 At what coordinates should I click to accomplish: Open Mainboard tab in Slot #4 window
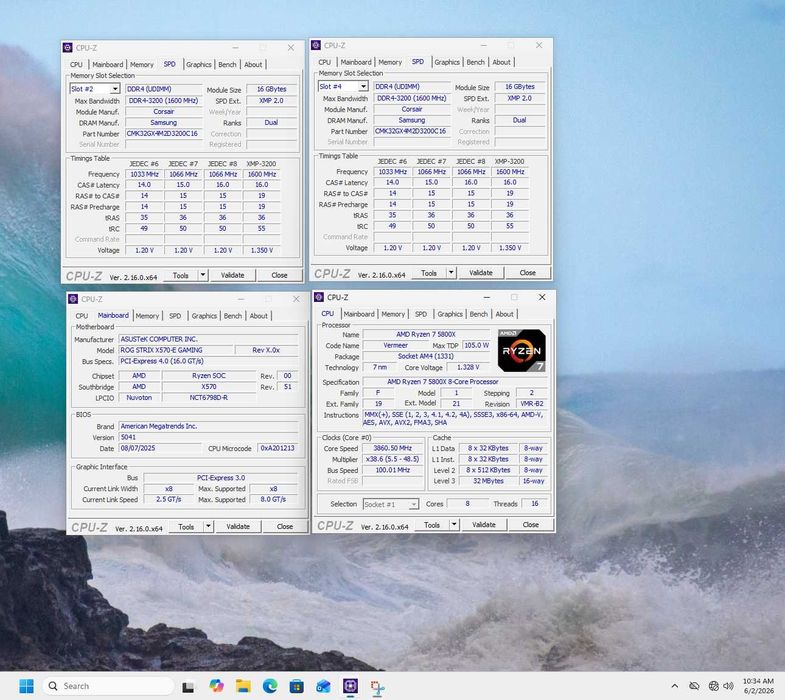[x=356, y=62]
